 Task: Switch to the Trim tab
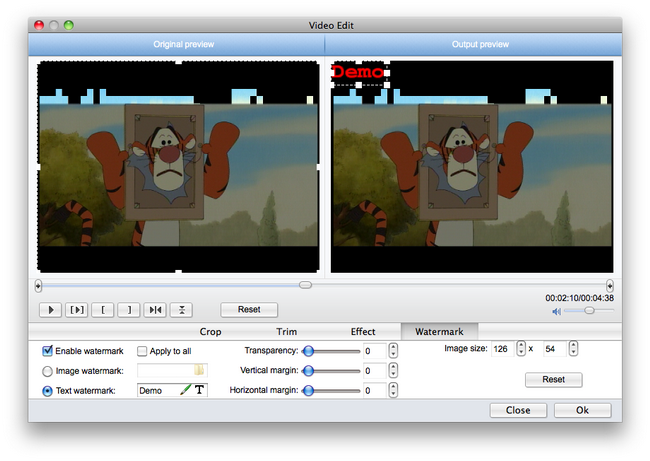point(286,332)
